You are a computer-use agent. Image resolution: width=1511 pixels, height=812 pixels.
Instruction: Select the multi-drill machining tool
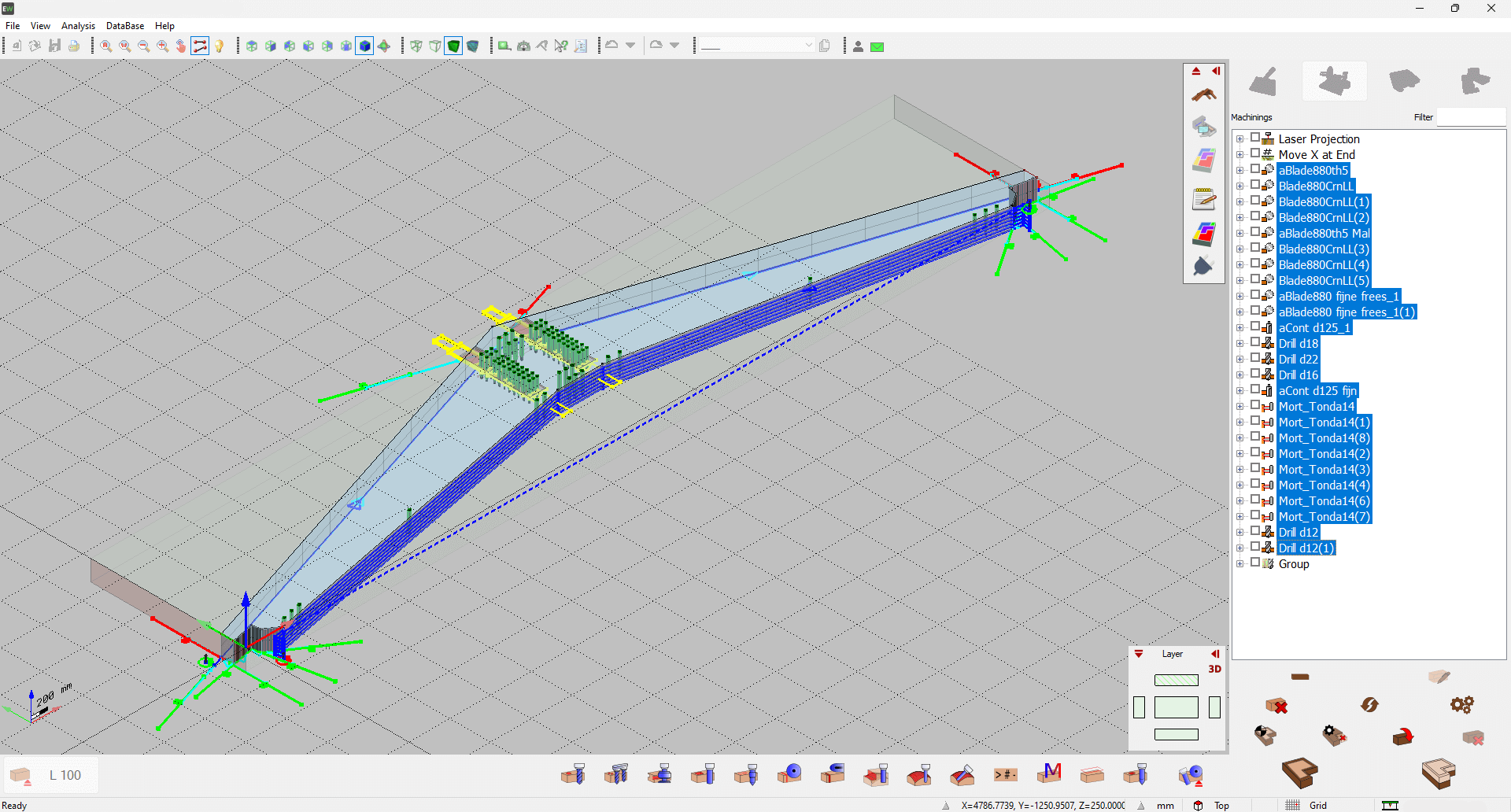616,775
